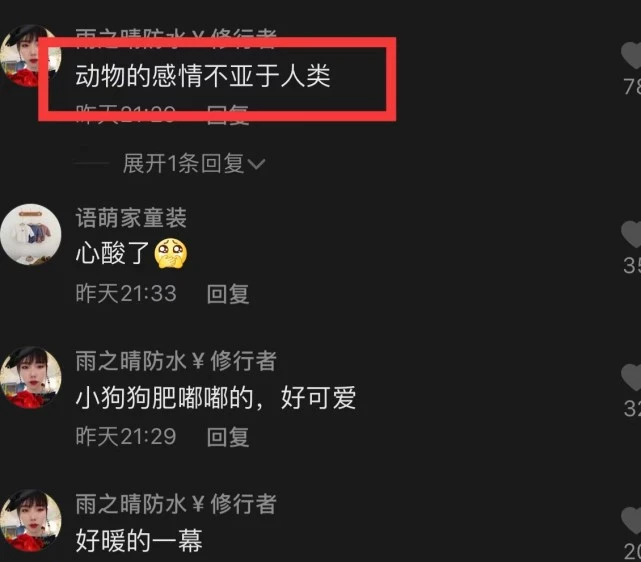Like the 动物的感情不亚于人类 comment
641x562 pixels.
tap(632, 56)
